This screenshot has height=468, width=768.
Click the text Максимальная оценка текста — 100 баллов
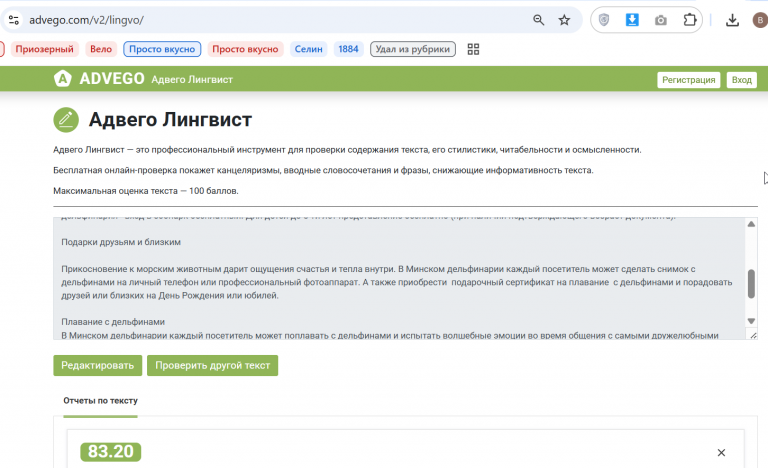[146, 191]
